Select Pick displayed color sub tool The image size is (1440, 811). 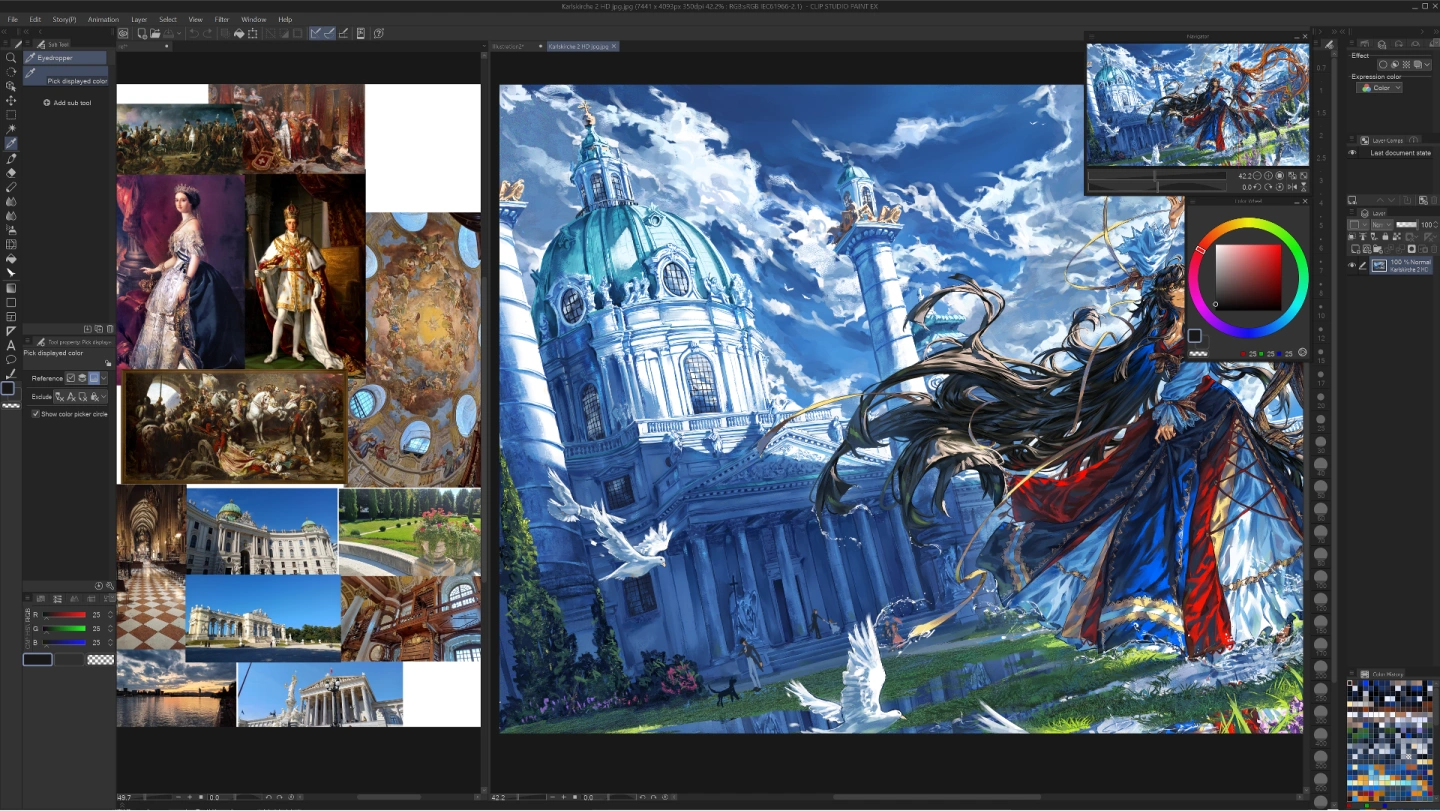(x=65, y=75)
